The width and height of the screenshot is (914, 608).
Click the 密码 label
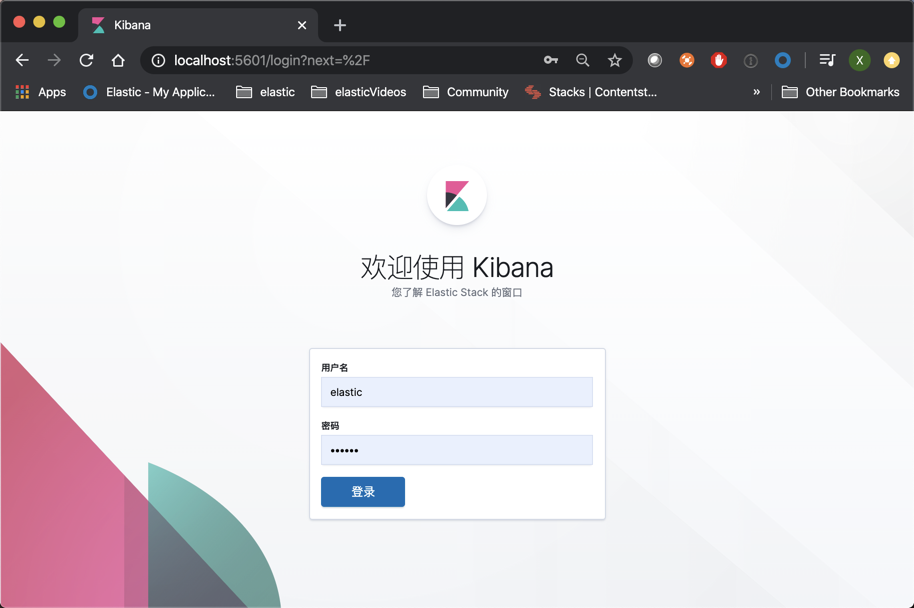[330, 426]
